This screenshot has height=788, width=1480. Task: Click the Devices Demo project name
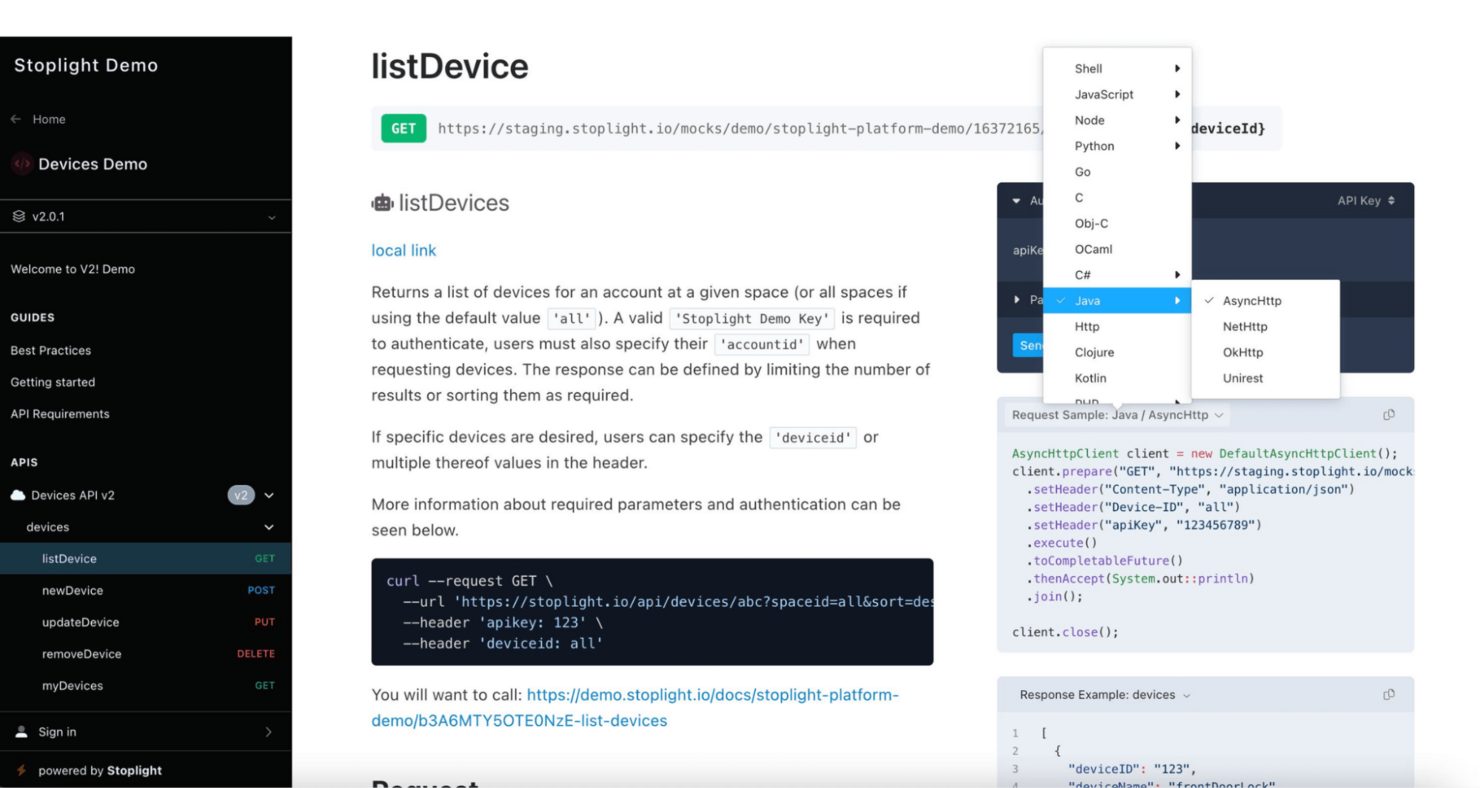click(93, 164)
